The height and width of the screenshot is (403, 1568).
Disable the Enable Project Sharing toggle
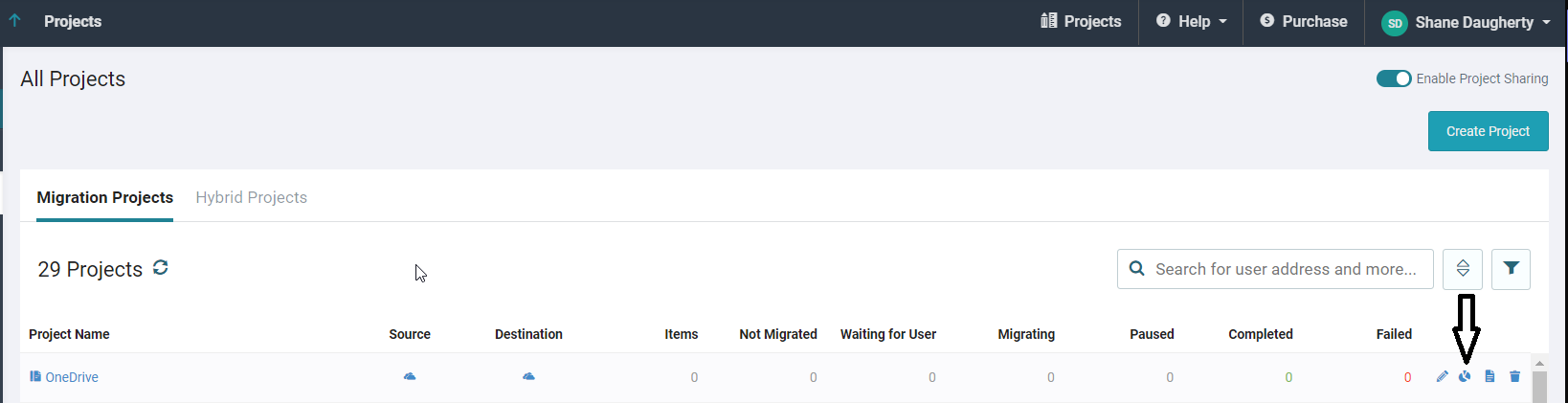pos(1393,78)
